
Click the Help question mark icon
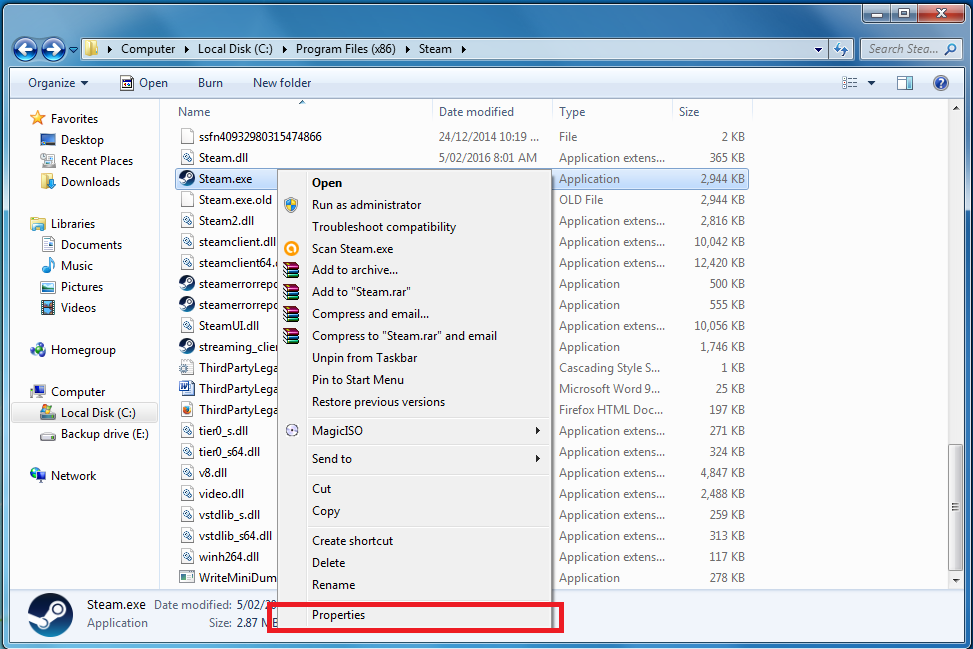[x=941, y=83]
